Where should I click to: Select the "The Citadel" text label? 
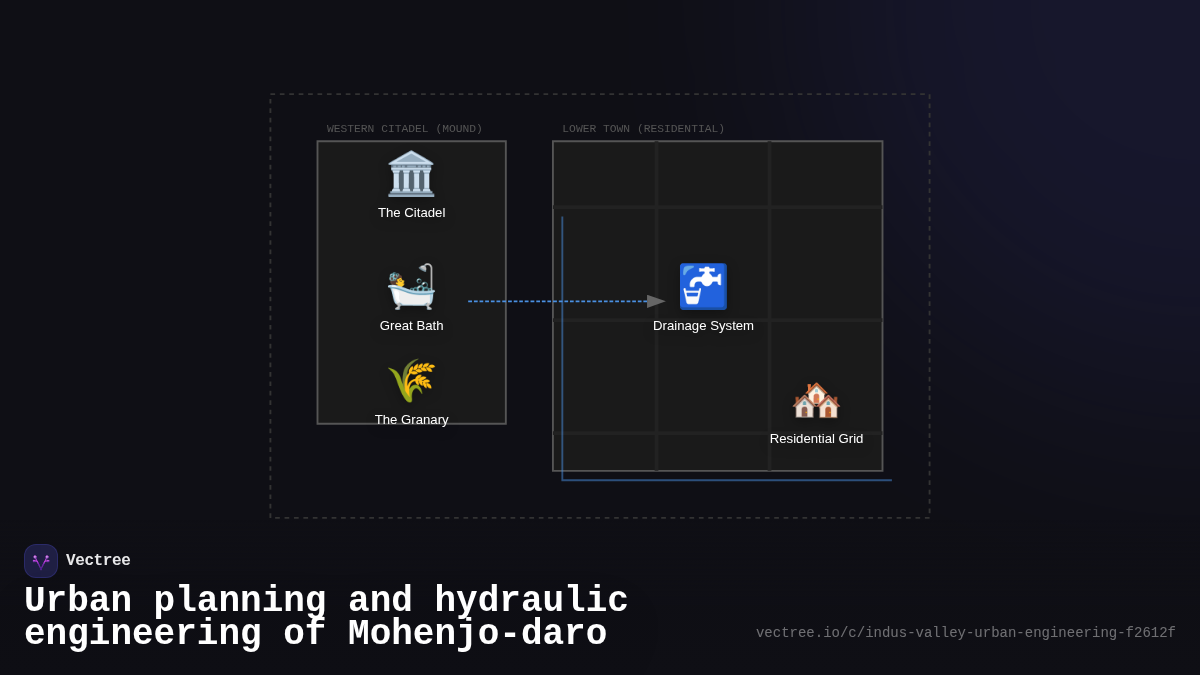(411, 213)
